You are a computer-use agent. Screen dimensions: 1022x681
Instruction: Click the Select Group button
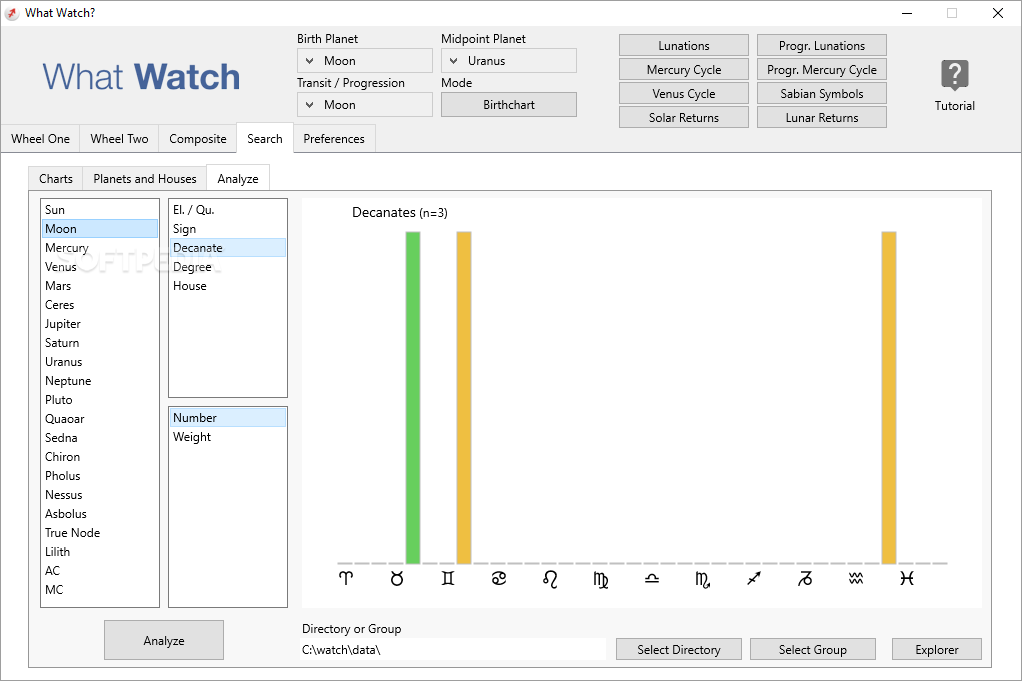click(x=813, y=650)
